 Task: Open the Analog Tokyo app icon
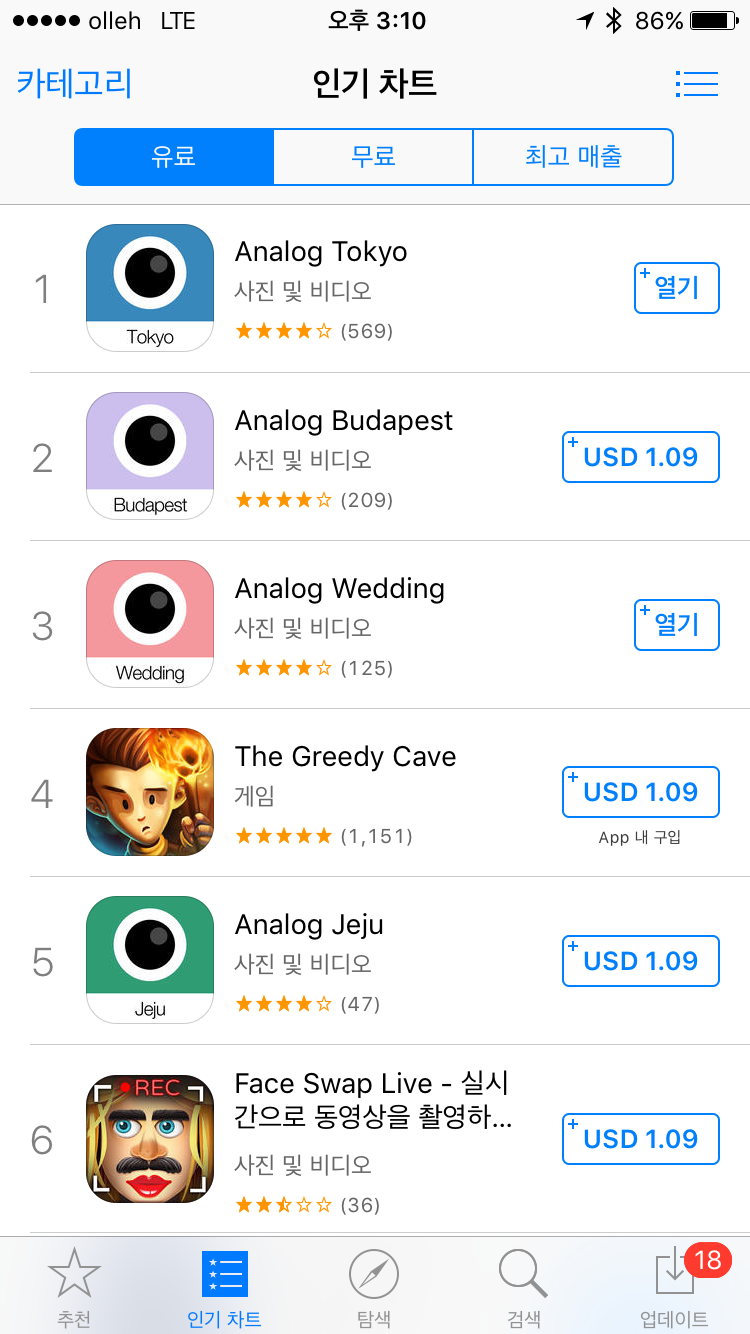tap(150, 288)
